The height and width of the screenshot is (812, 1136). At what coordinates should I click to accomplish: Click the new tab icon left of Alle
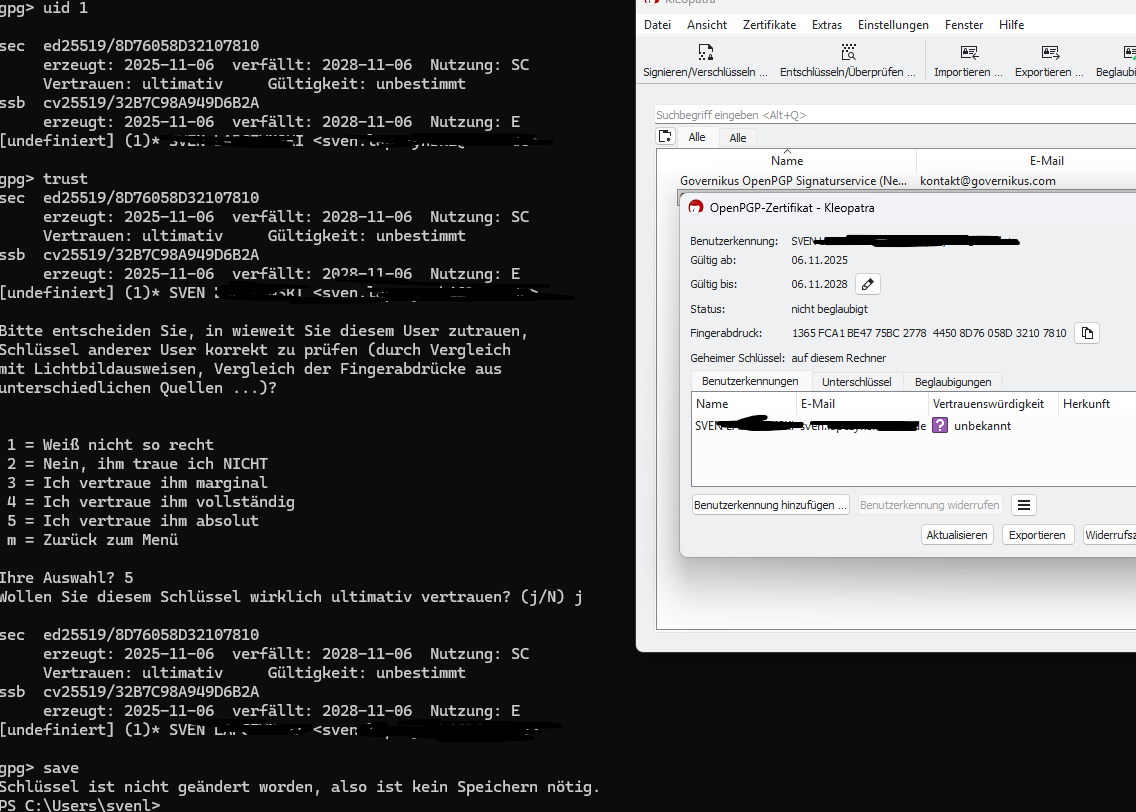666,137
